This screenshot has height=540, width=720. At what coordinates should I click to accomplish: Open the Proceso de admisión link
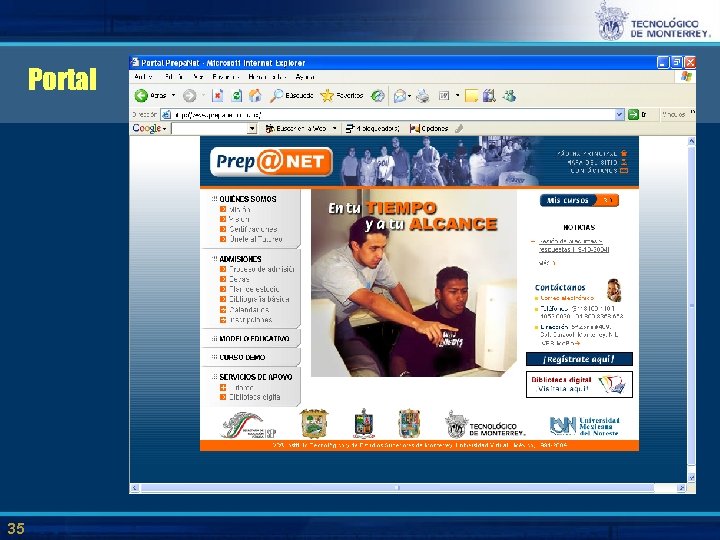tap(262, 269)
